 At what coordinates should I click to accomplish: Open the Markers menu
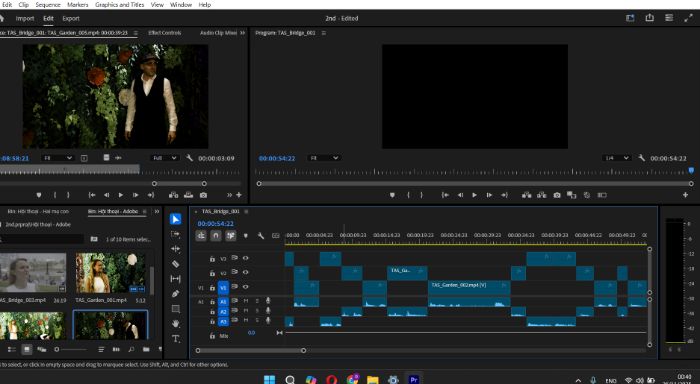pos(78,4)
